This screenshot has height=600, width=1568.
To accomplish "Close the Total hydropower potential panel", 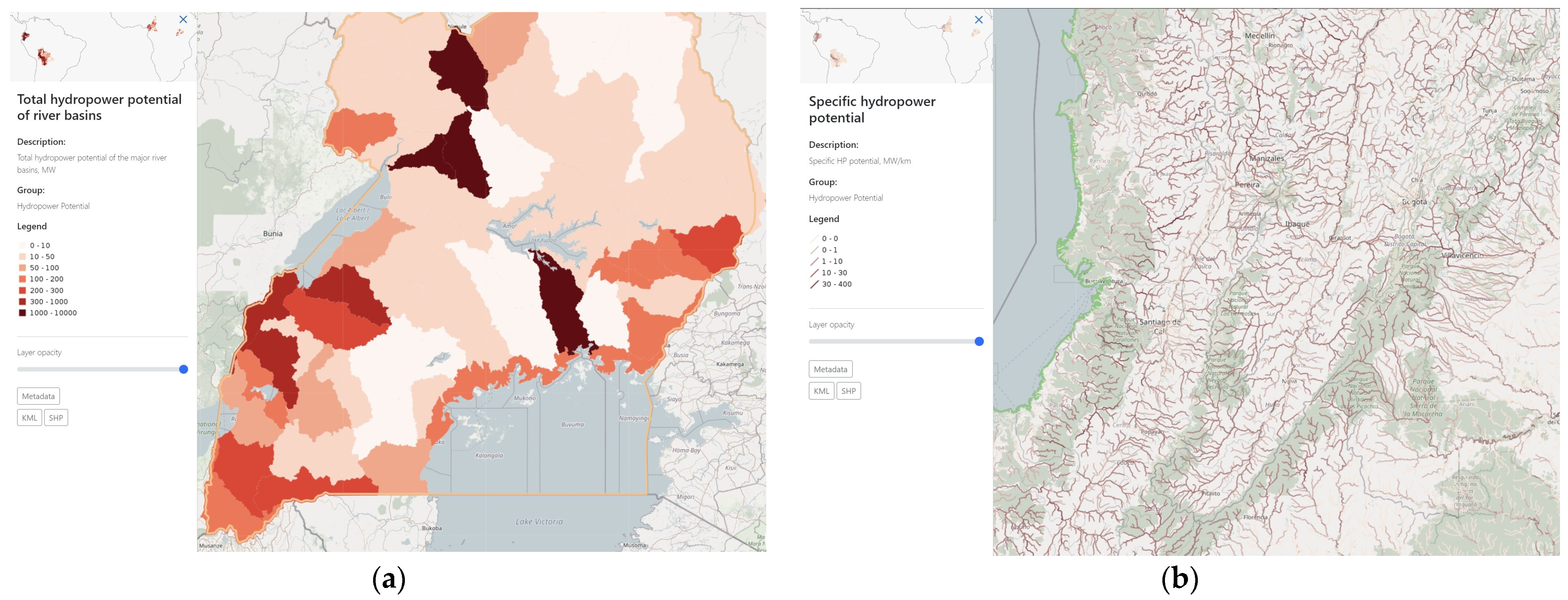I will click(x=183, y=19).
